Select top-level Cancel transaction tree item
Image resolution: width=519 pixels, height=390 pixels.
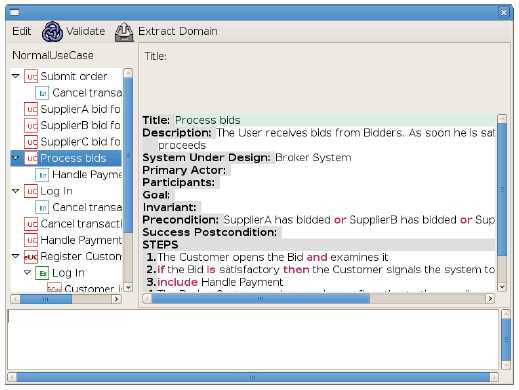[x=81, y=224]
